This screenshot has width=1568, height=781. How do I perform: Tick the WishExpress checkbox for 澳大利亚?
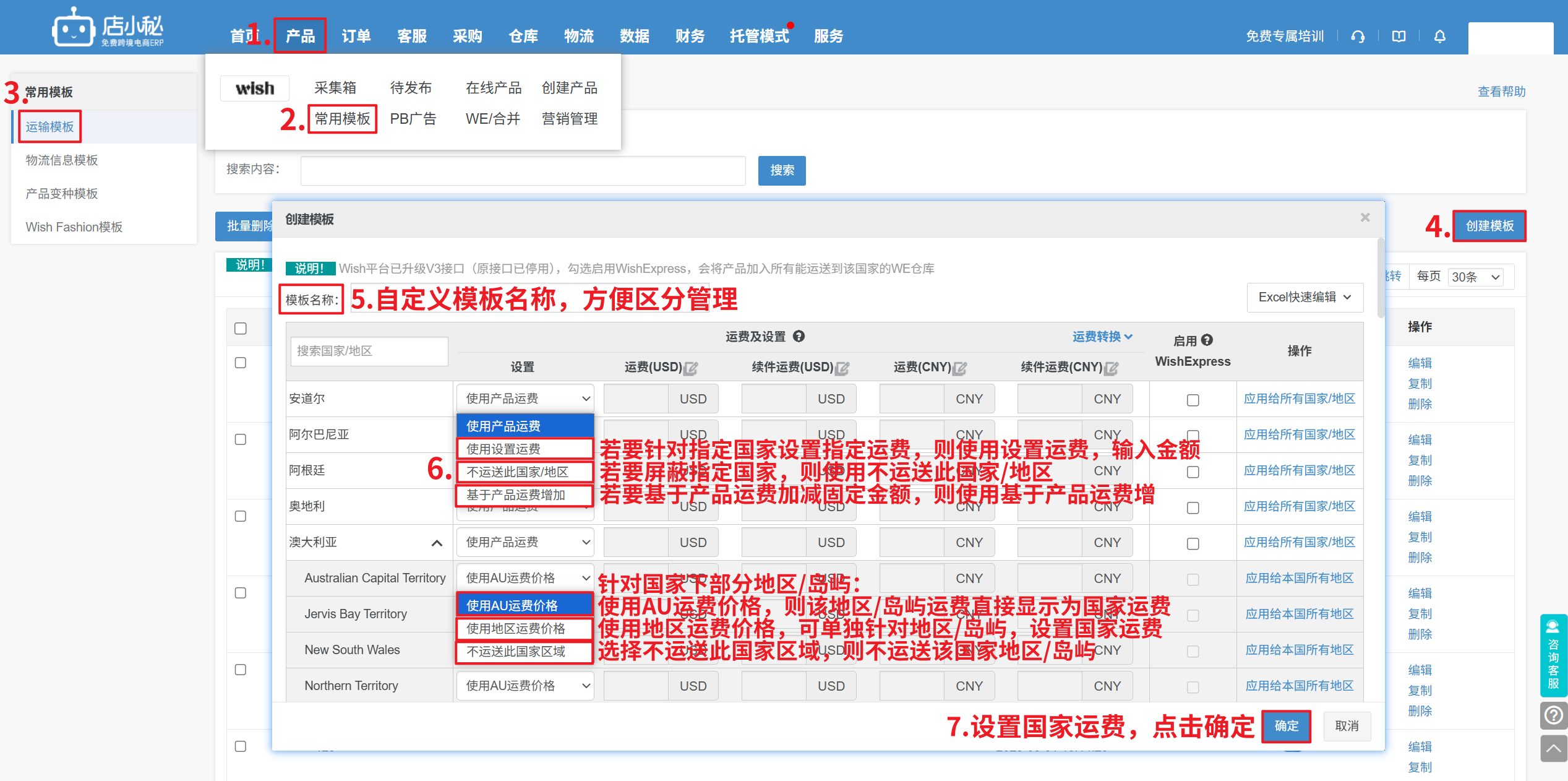pos(1193,544)
